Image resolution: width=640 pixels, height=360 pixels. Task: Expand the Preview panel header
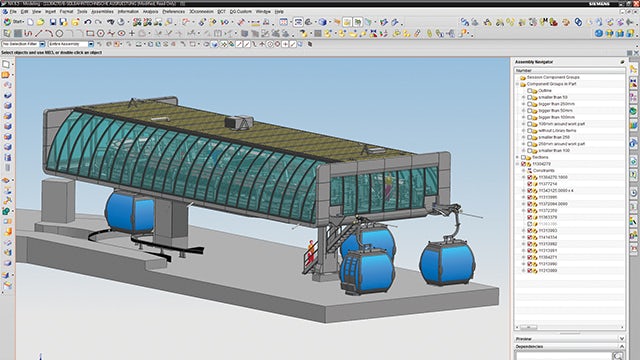click(x=569, y=339)
